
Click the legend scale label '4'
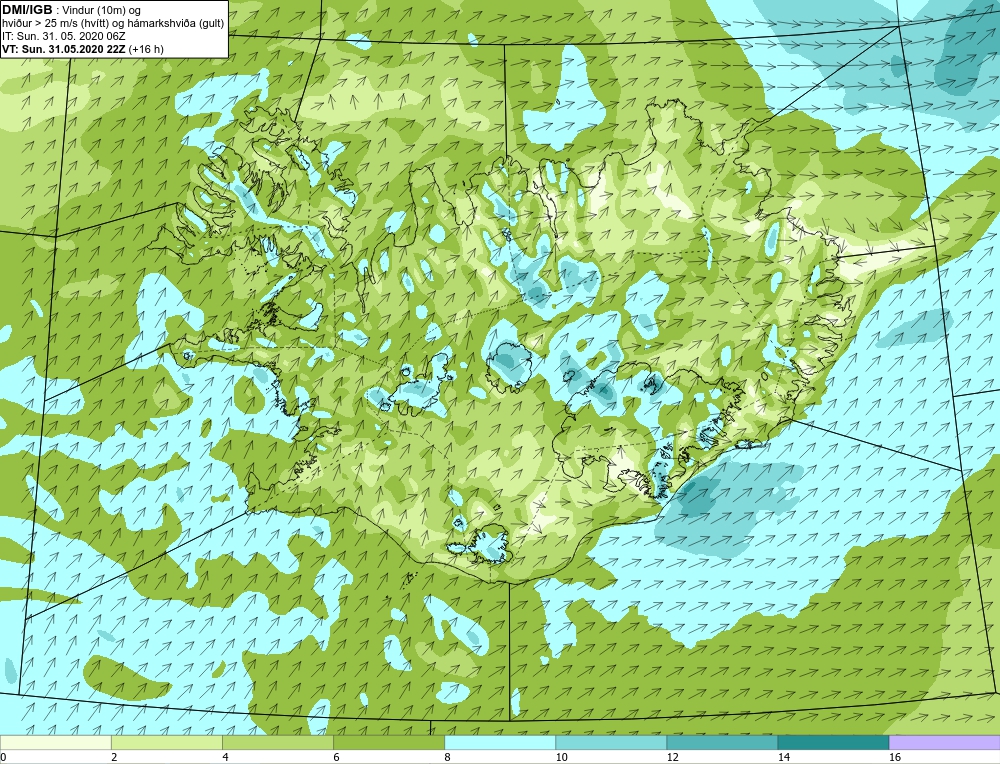[226, 757]
